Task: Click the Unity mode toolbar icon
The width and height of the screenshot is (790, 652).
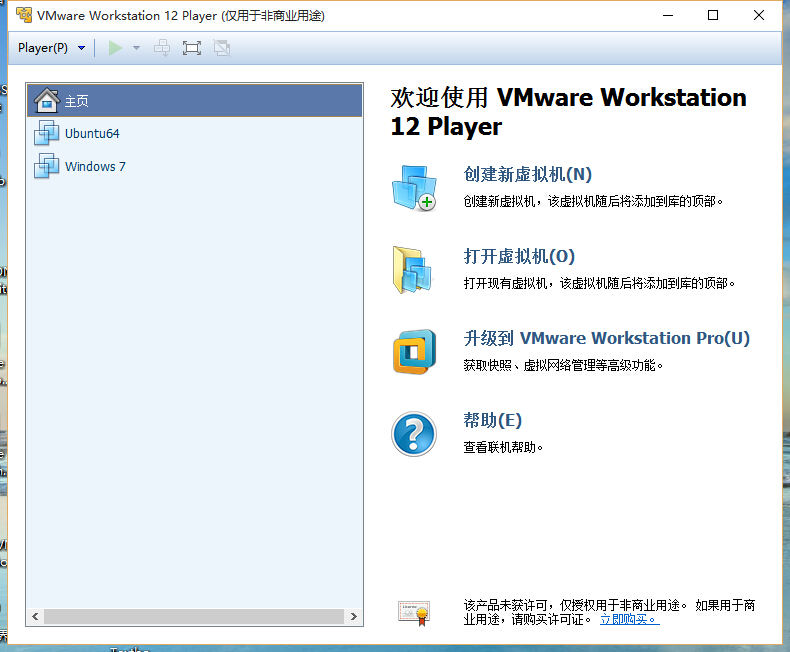Action: [222, 48]
